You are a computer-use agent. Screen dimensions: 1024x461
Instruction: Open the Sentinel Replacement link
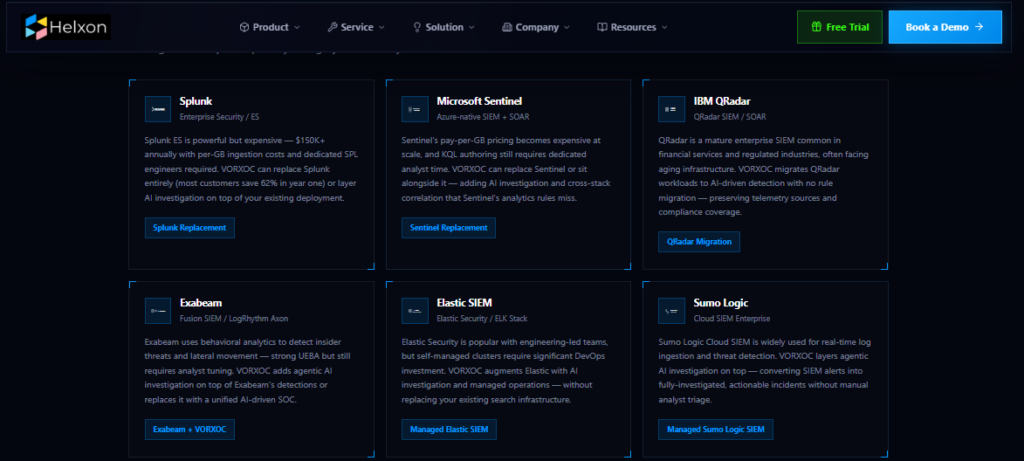pyautogui.click(x=449, y=228)
